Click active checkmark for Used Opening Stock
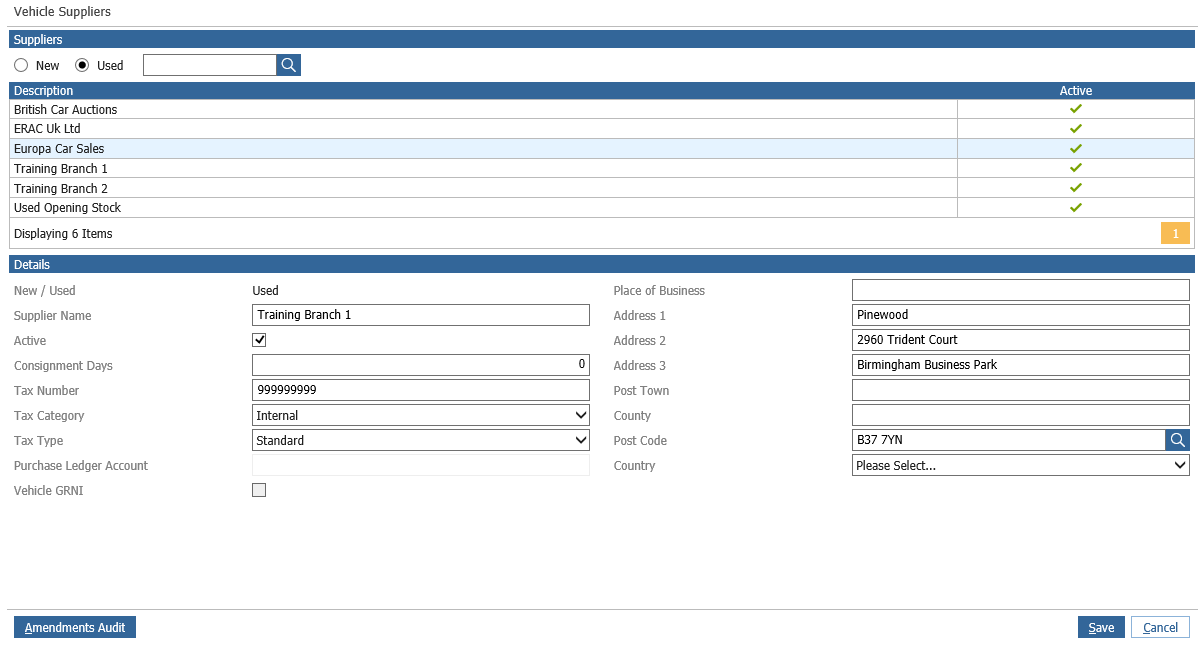1202x645 pixels. (1076, 208)
